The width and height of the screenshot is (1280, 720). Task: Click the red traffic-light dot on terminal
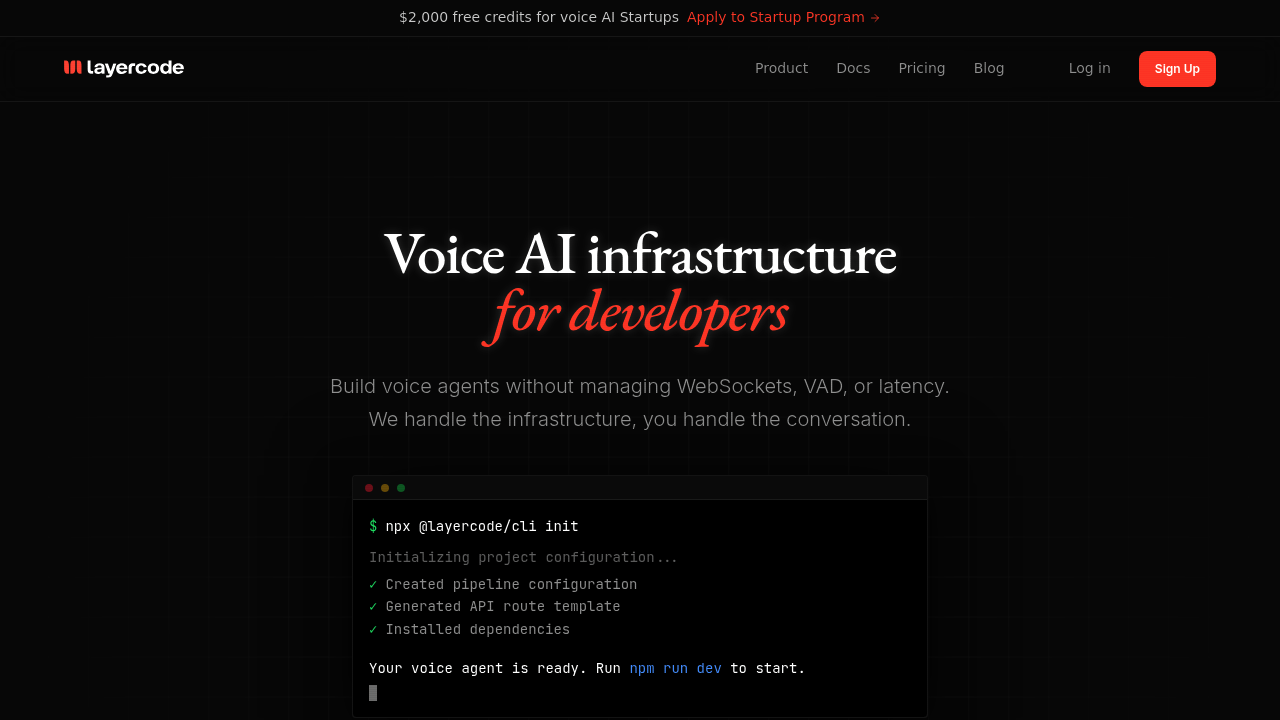[368, 487]
